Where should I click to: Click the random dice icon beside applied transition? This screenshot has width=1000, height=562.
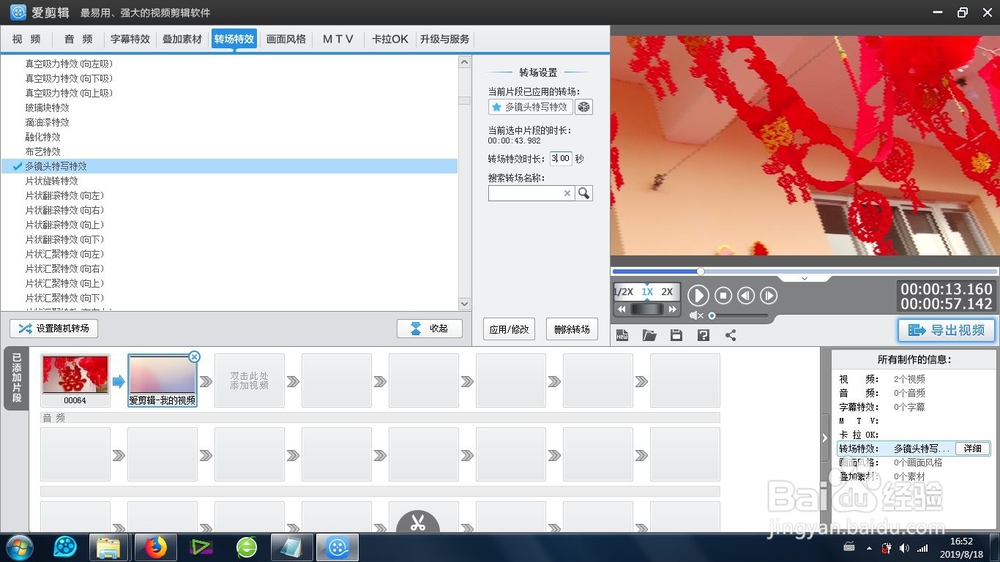pyautogui.click(x=584, y=107)
